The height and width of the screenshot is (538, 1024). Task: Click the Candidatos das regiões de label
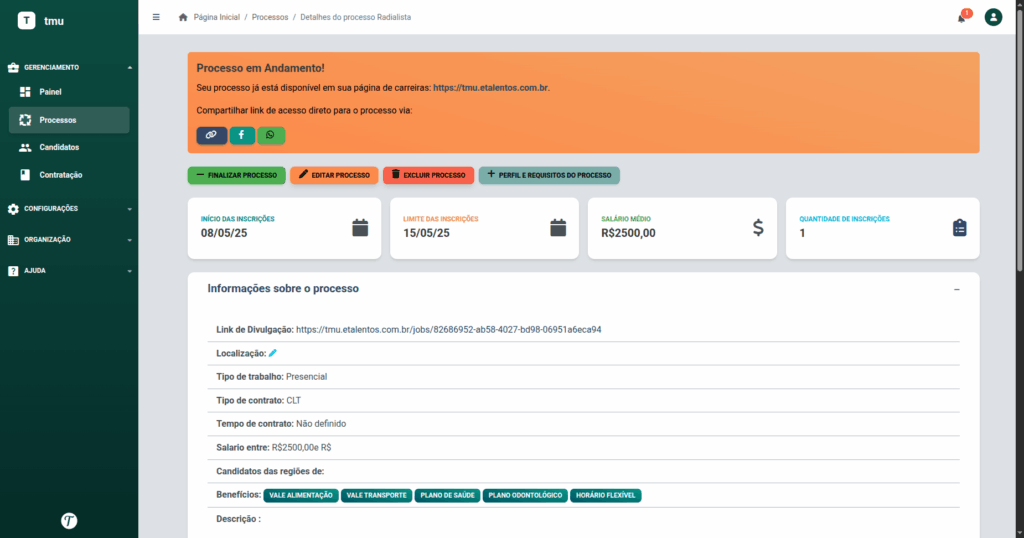(x=270, y=471)
